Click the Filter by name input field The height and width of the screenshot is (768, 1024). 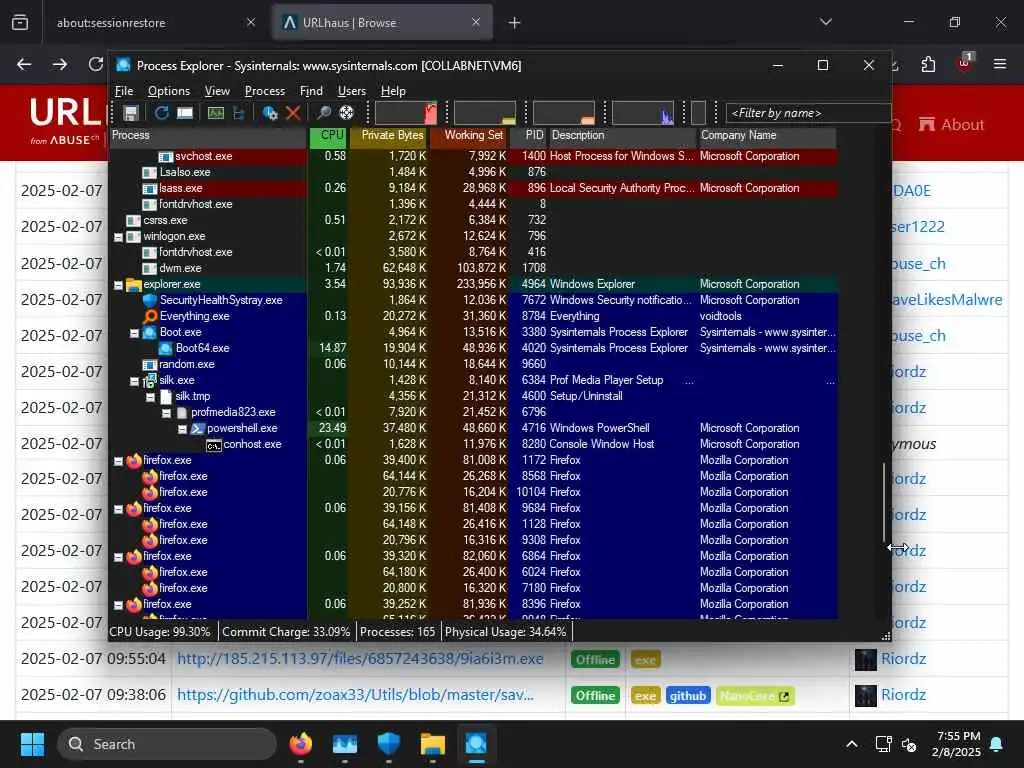click(x=808, y=113)
